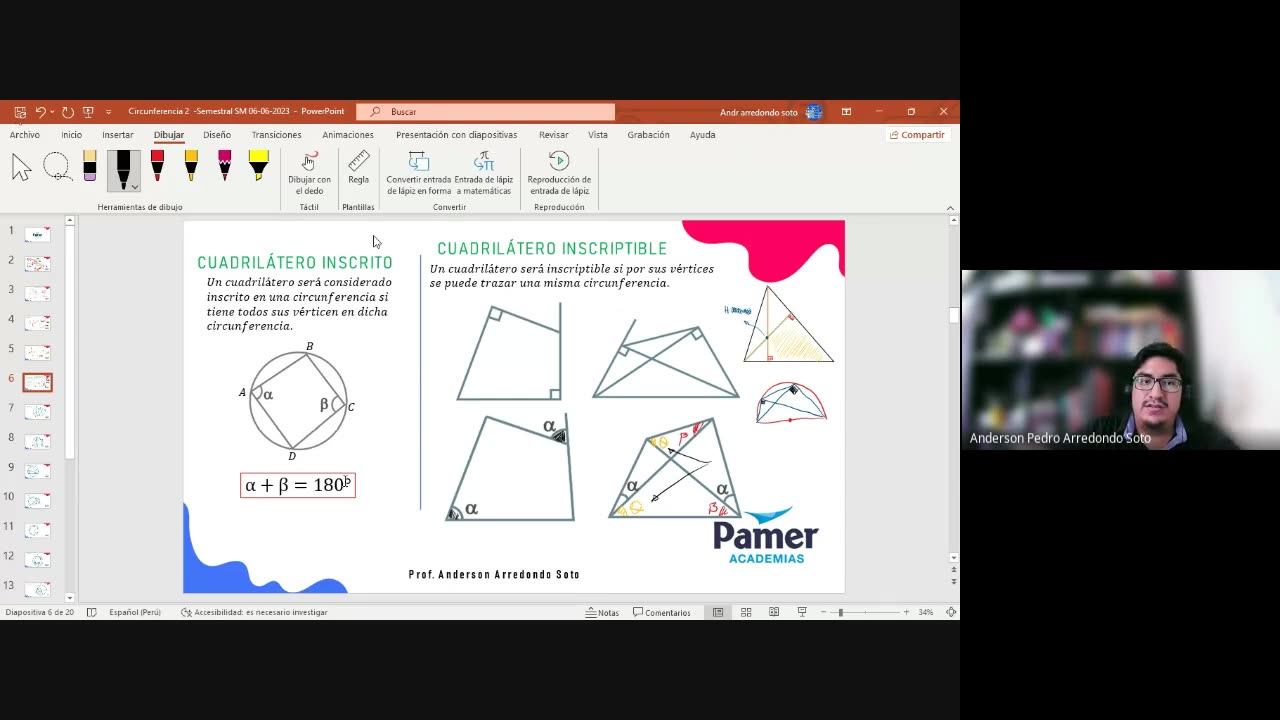This screenshot has height=720, width=1280.
Task: Open the Animaciones tab
Action: tap(348, 135)
